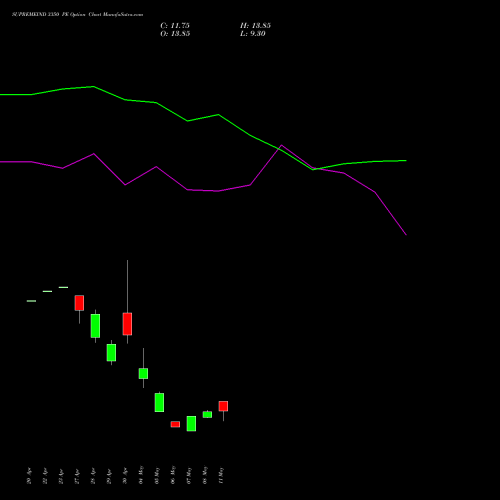The width and height of the screenshot is (500, 500).
Task: Click the 29 Apr date label
Action: [109, 476]
